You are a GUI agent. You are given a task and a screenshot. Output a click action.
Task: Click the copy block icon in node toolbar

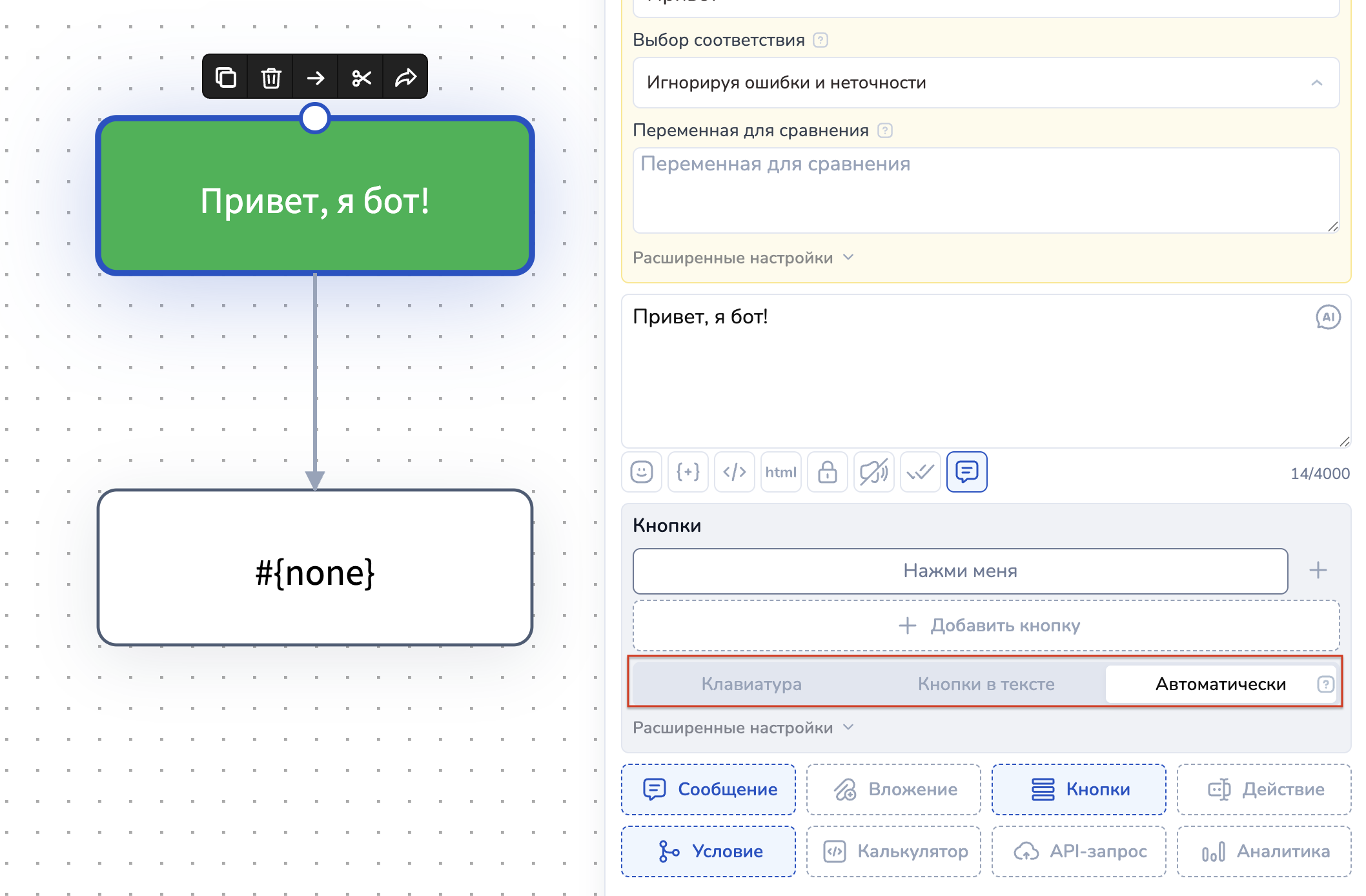225,77
